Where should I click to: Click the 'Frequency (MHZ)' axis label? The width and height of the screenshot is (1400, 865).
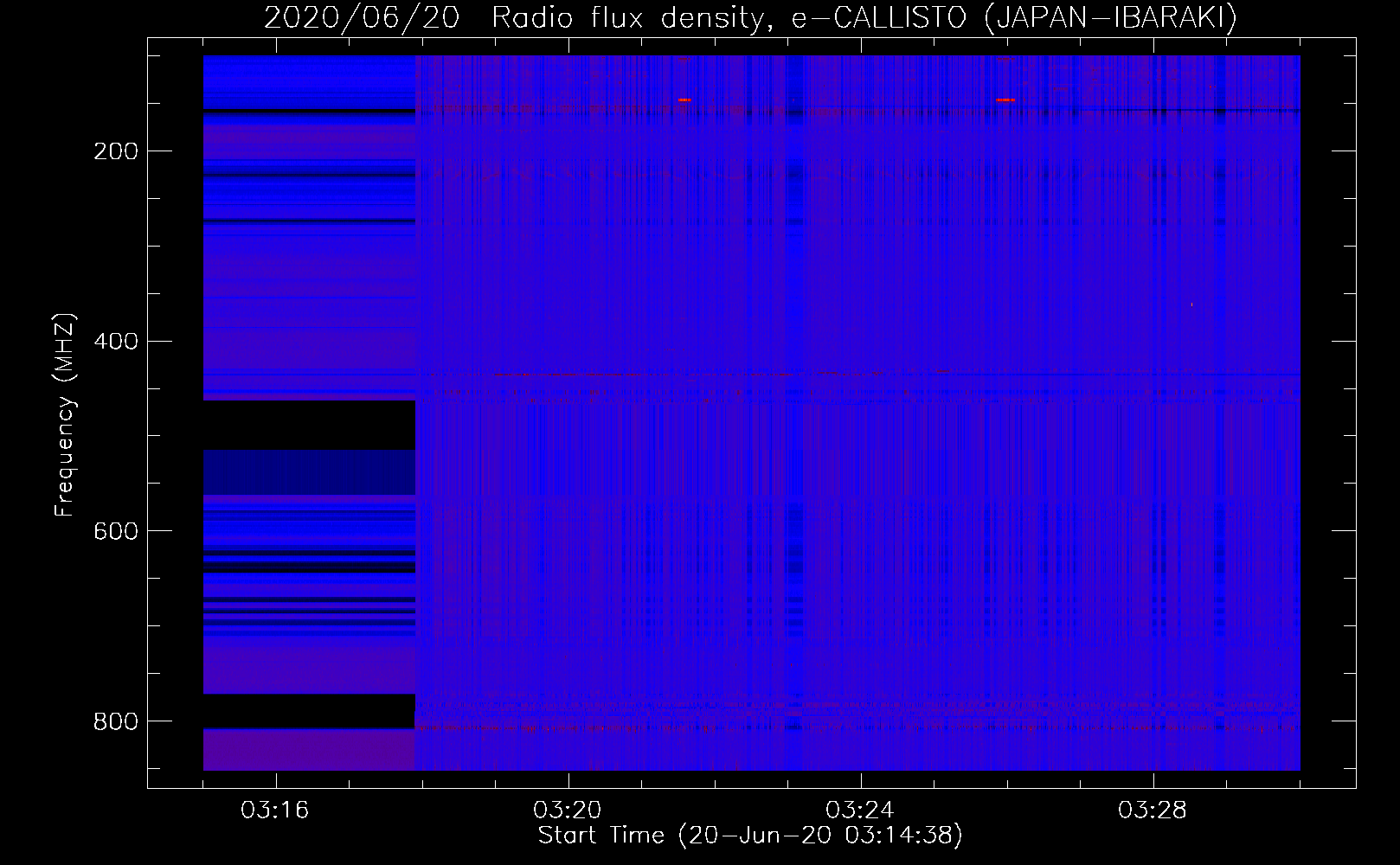[x=65, y=415]
